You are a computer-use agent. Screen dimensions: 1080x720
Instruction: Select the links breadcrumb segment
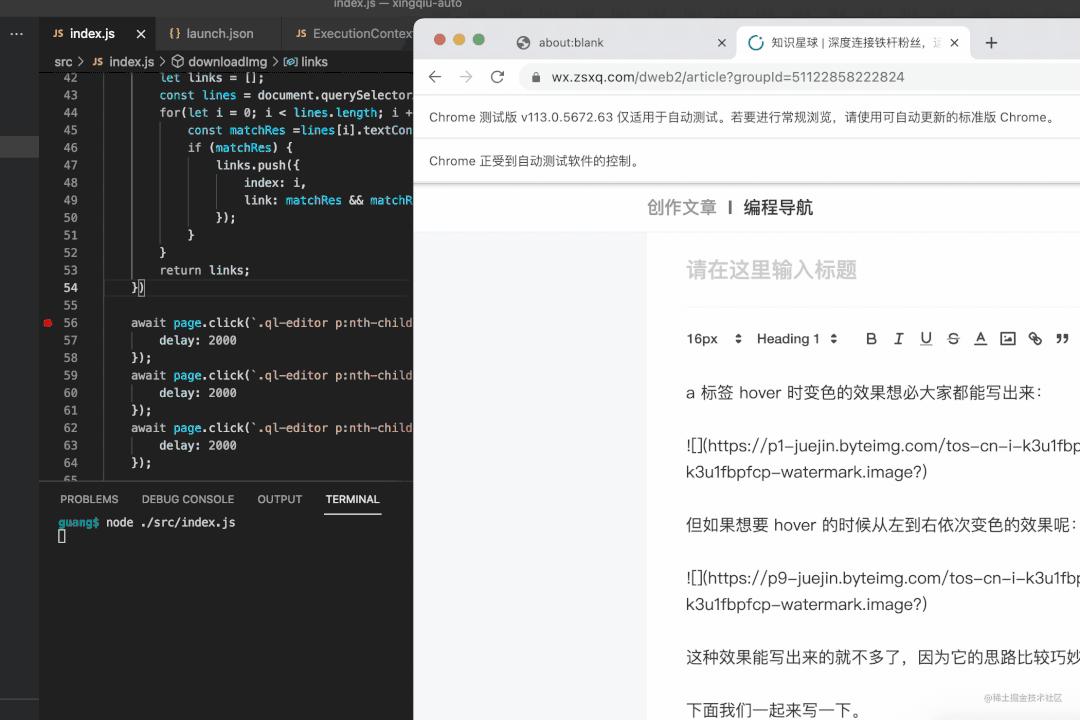pyautogui.click(x=306, y=62)
